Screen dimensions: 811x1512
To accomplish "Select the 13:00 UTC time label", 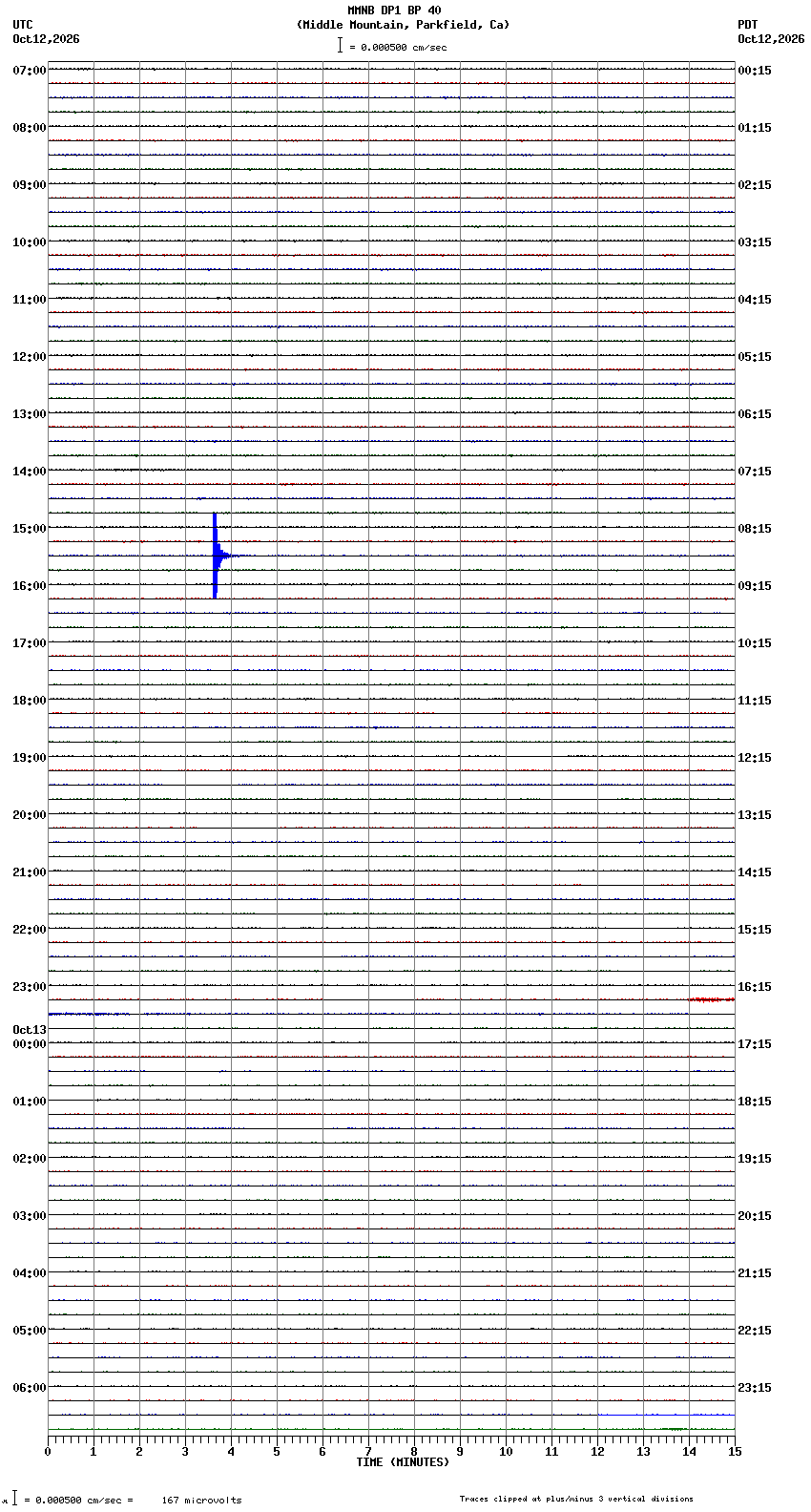I will [x=30, y=414].
